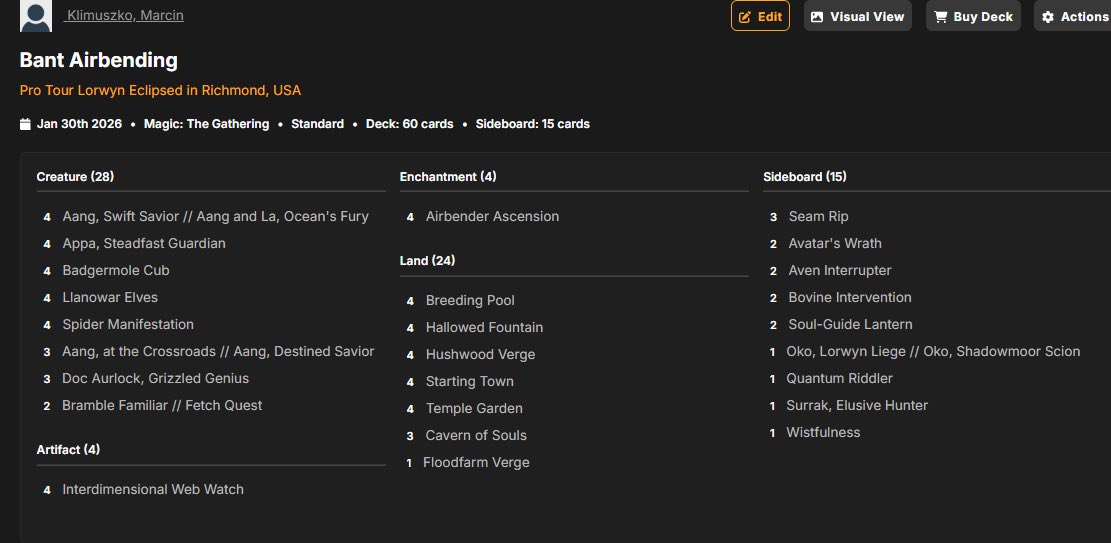Switch to Visual View
This screenshot has width=1111, height=543.
[x=857, y=16]
